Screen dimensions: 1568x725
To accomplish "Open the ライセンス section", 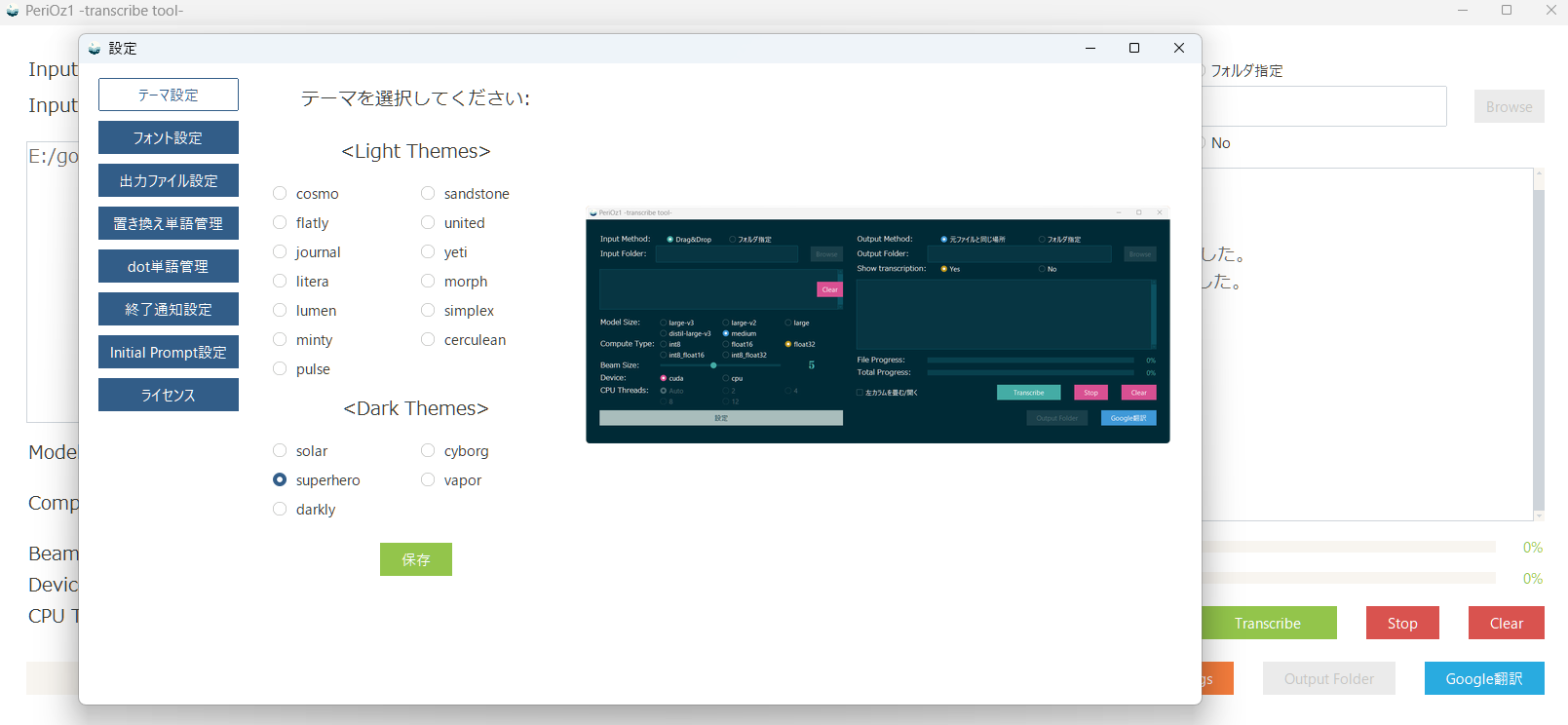I will (168, 395).
